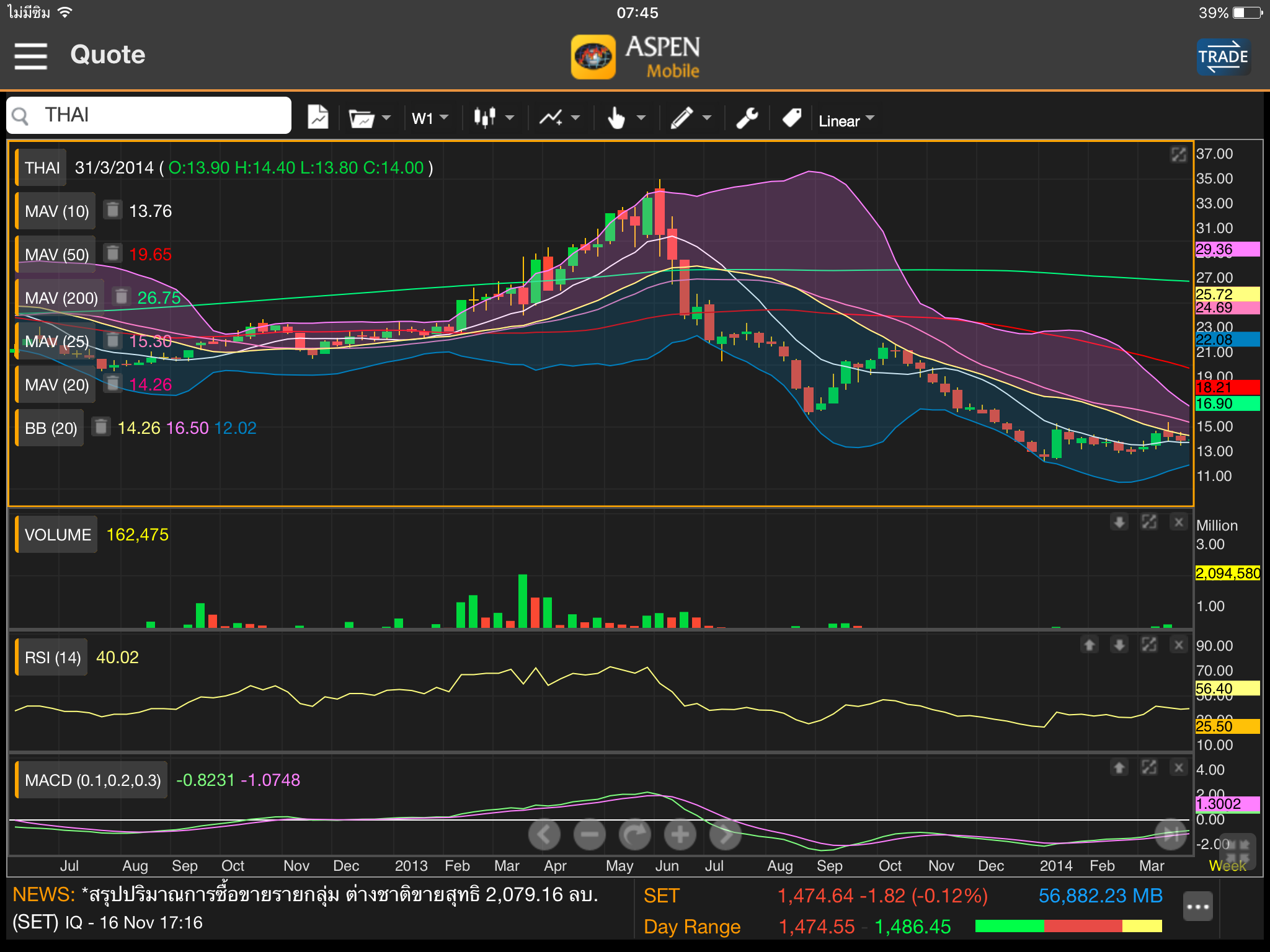Click the BB (20) label
Viewport: 1270px width, 952px height.
tap(50, 428)
